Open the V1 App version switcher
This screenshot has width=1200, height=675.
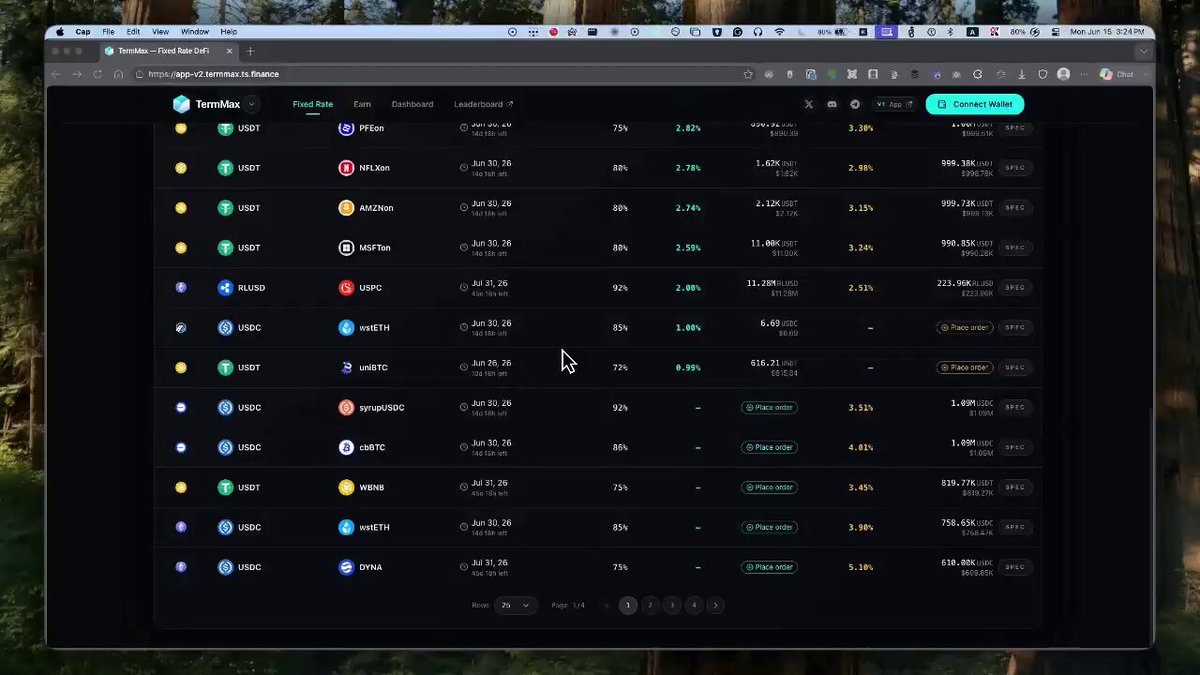[x=893, y=104]
